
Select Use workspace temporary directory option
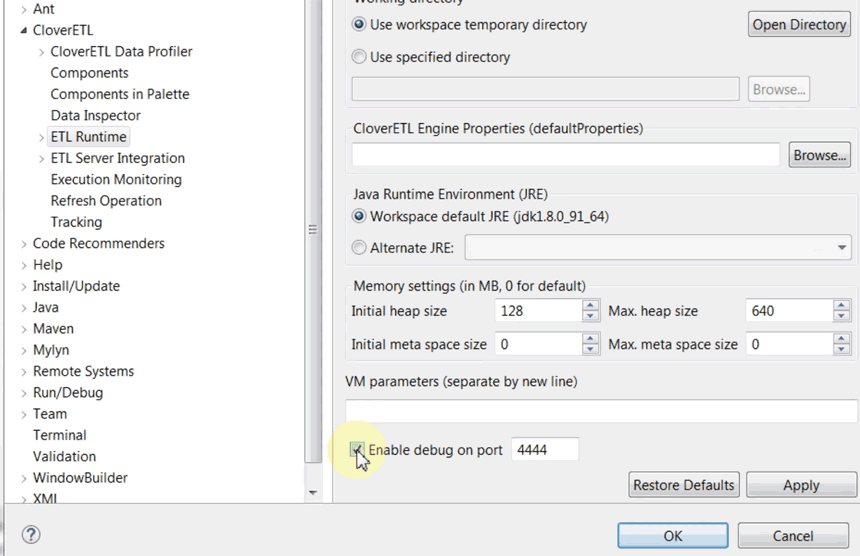[359, 25]
